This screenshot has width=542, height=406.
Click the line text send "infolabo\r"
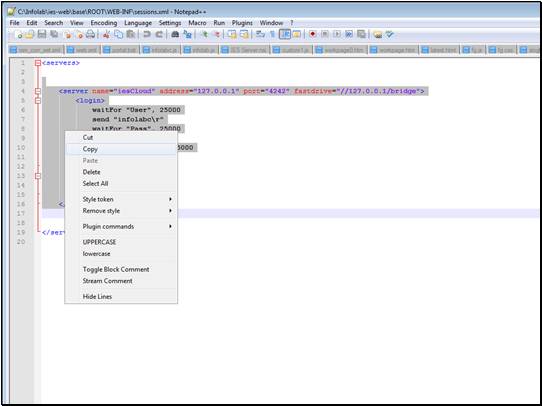[128, 120]
